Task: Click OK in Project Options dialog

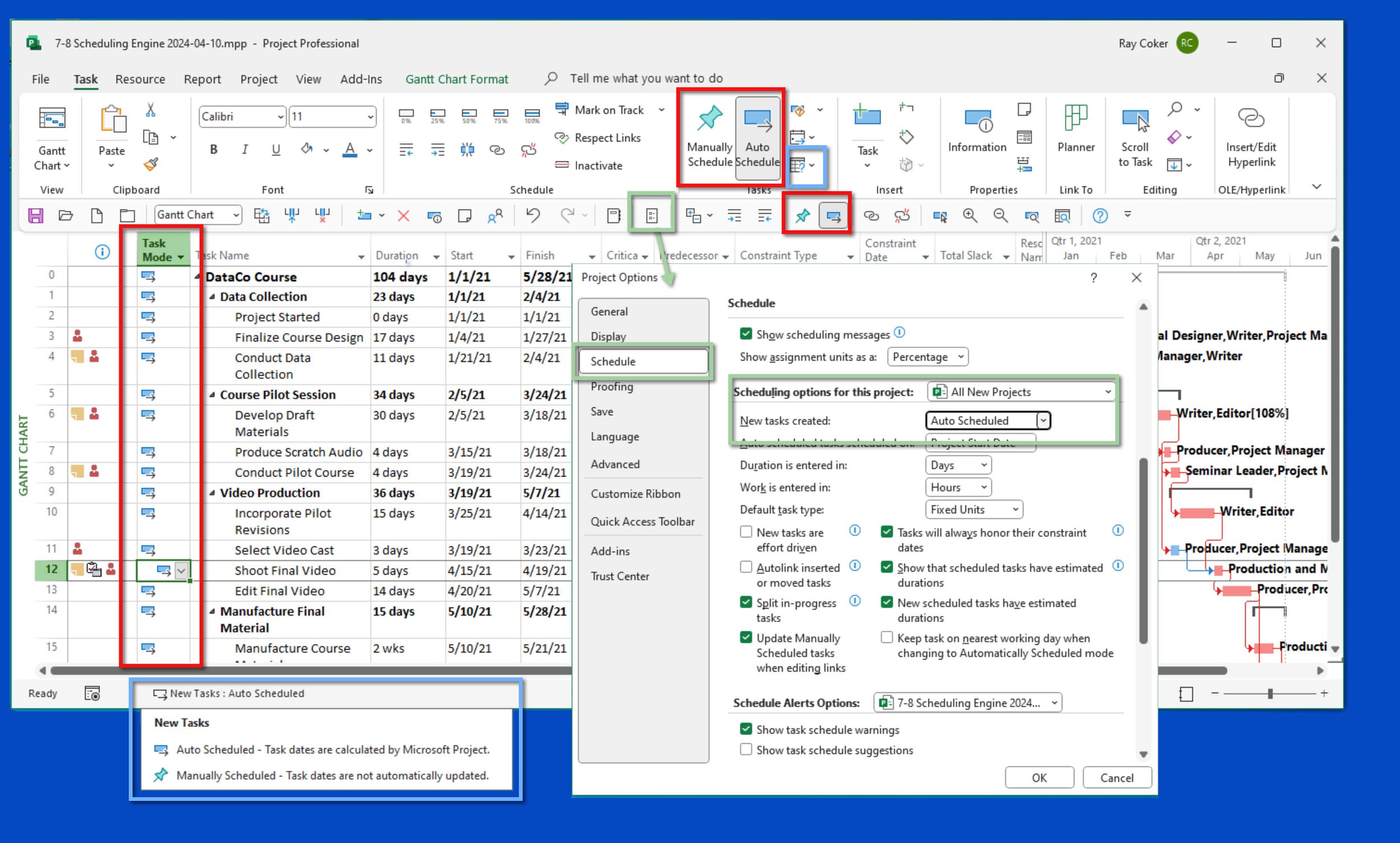Action: pyautogui.click(x=1039, y=777)
